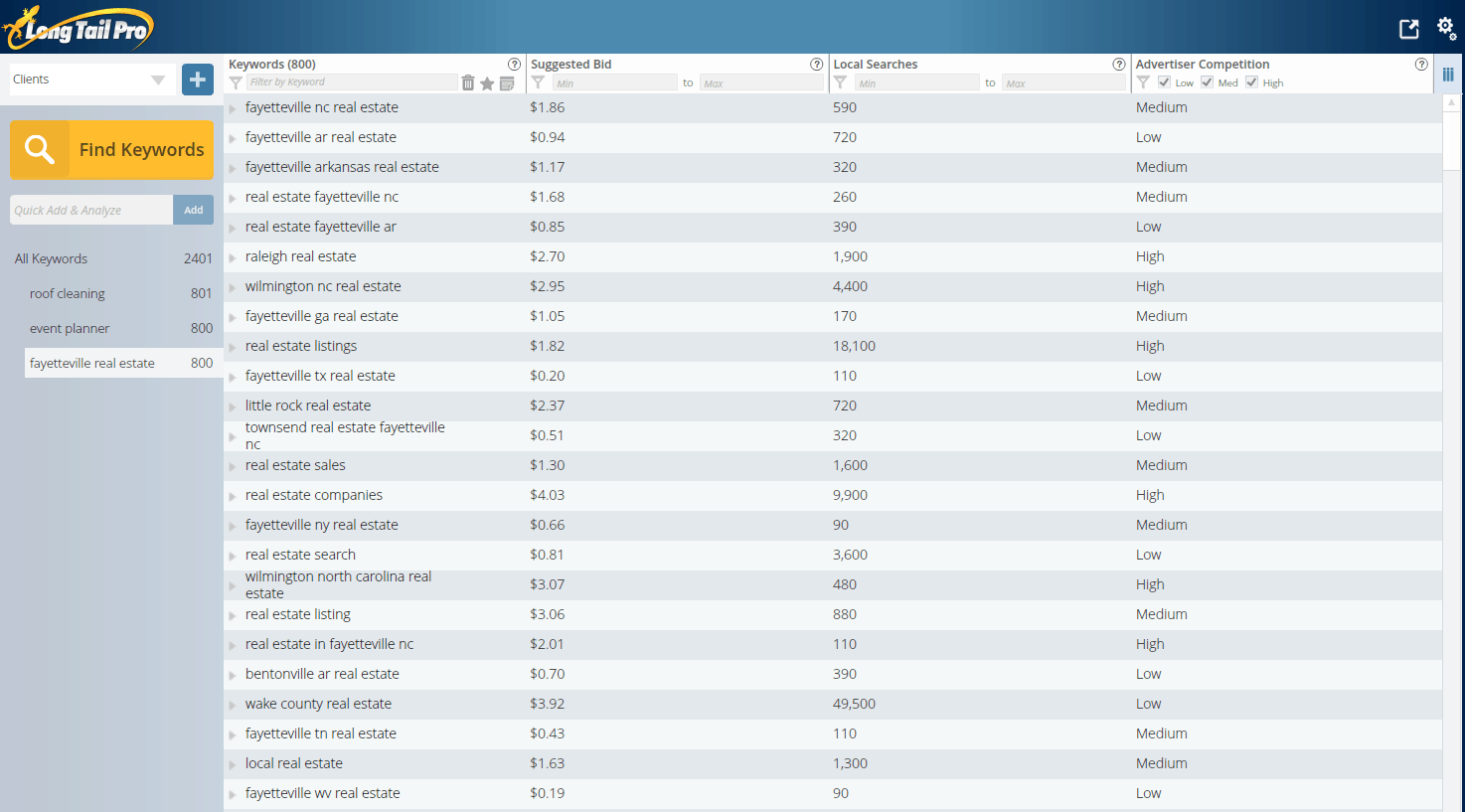The height and width of the screenshot is (812, 1465).
Task: Select the event planner project
Action: (x=121, y=328)
